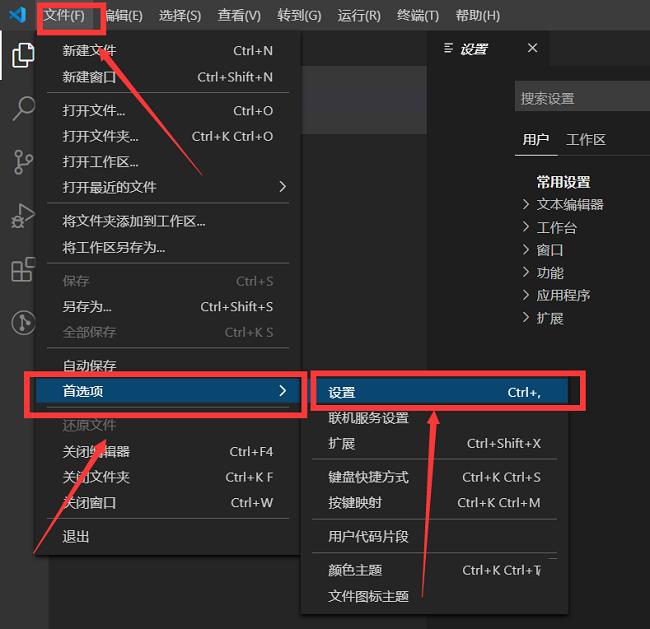This screenshot has height=629, width=650.
Task: Toggle 自动保存 in the File menu
Action: pyautogui.click(x=89, y=366)
